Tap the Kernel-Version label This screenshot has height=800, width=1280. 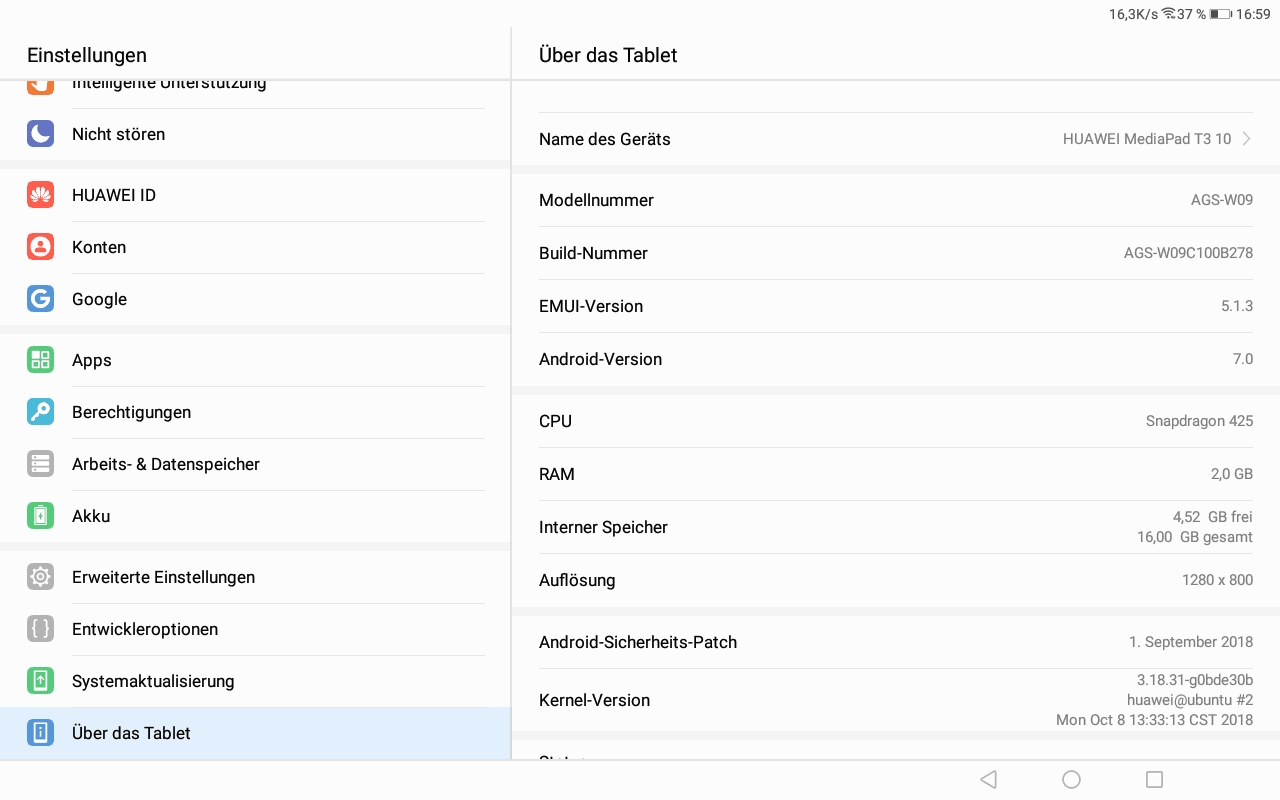(x=594, y=700)
